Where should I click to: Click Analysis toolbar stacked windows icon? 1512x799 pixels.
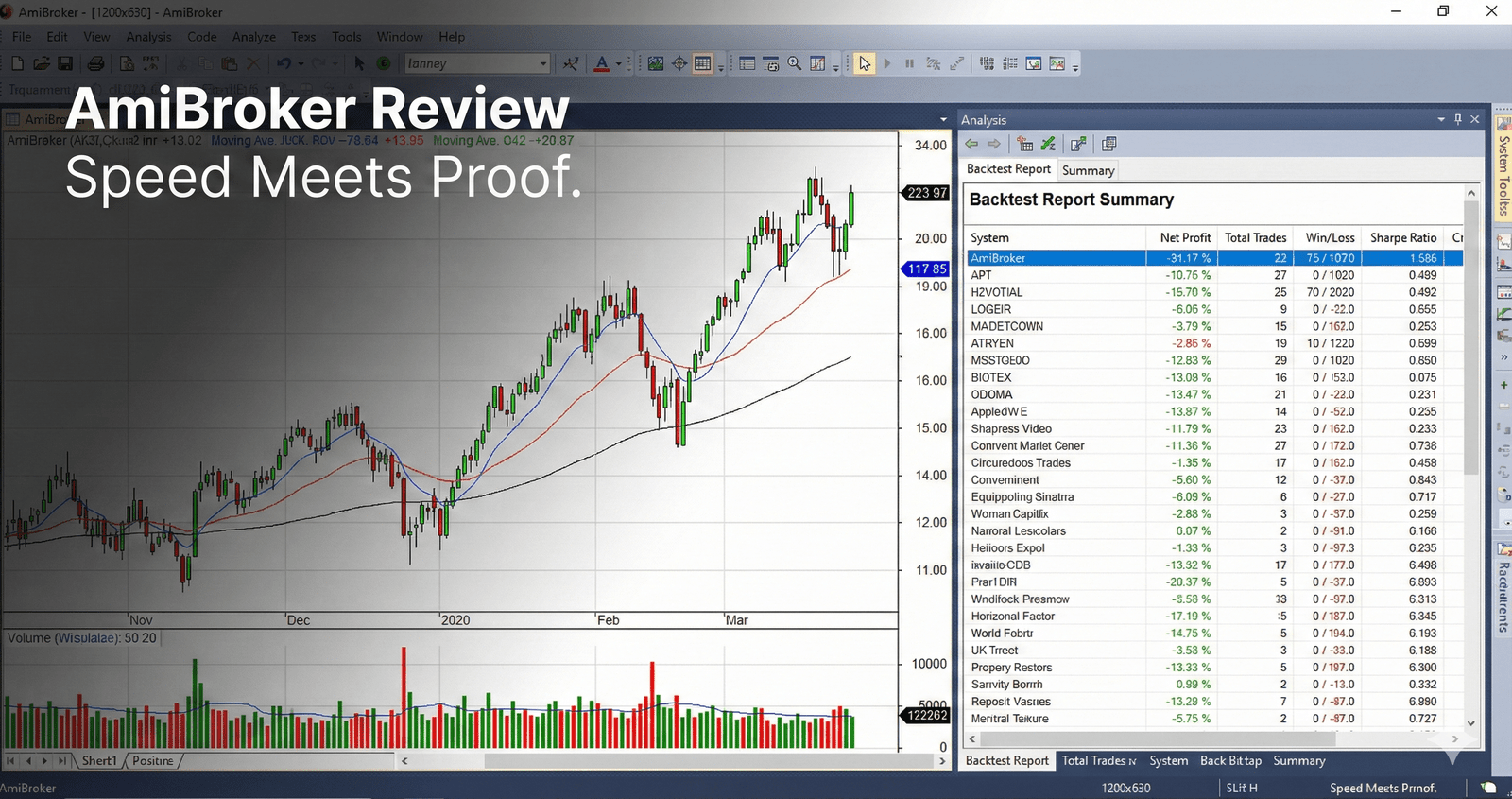[1109, 144]
